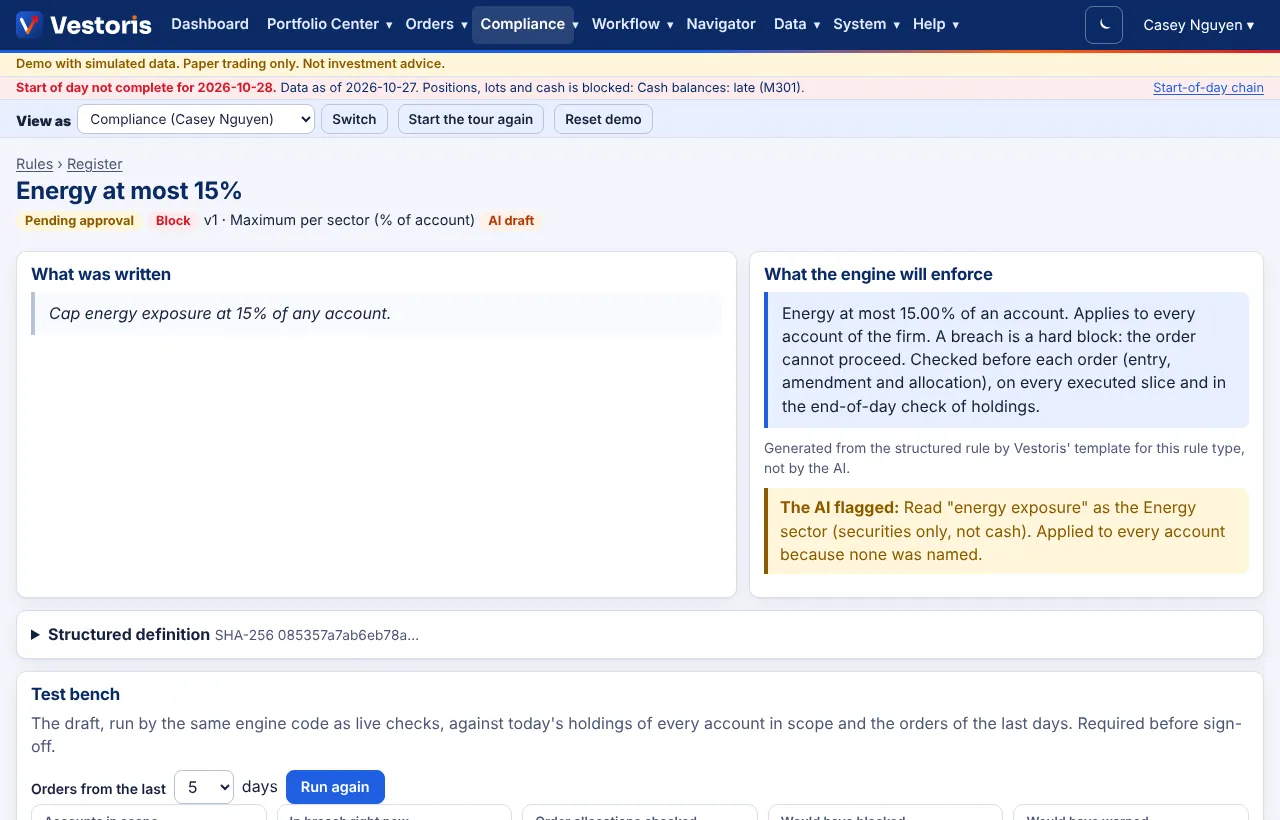Click the Pending approval status badge
1280x820 pixels.
79,221
